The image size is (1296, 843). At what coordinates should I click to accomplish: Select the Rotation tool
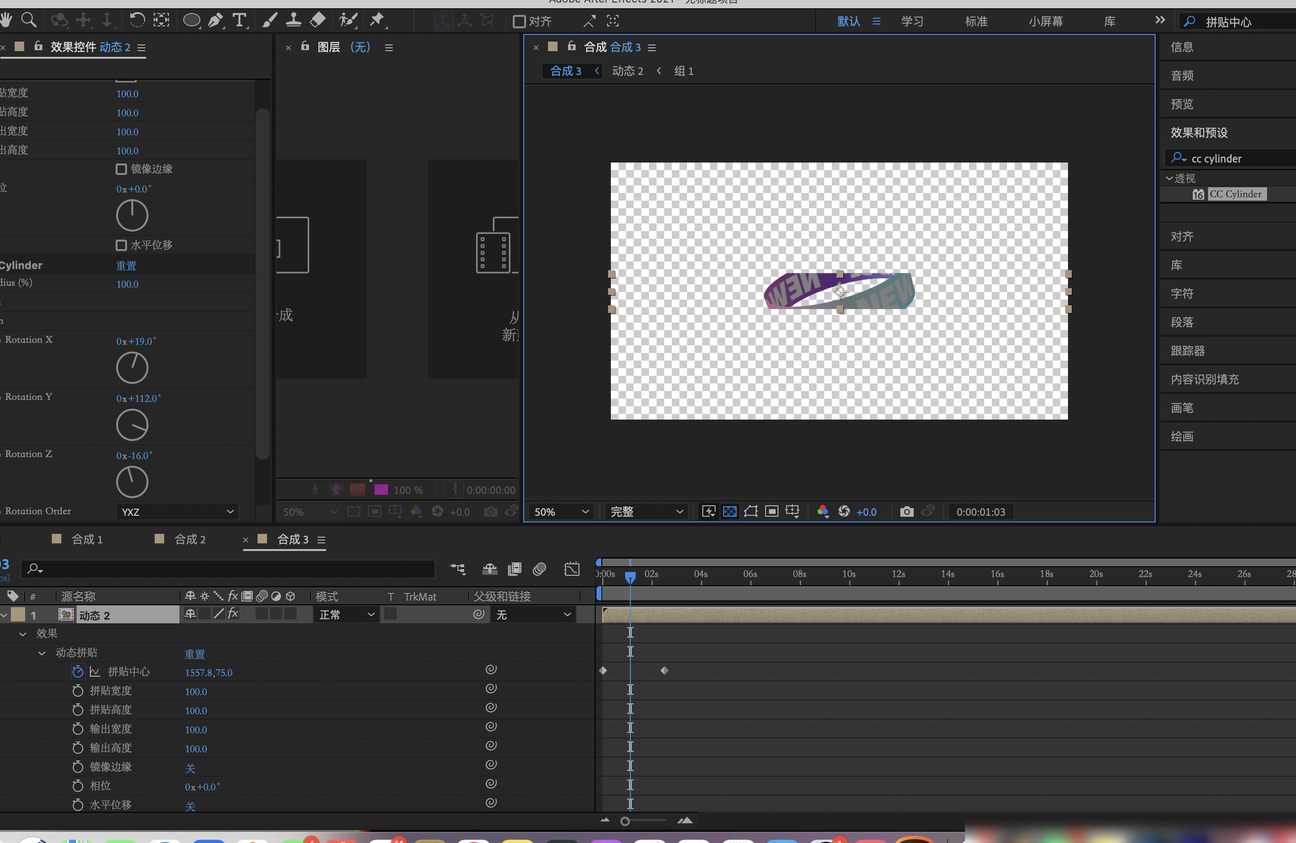[x=137, y=20]
